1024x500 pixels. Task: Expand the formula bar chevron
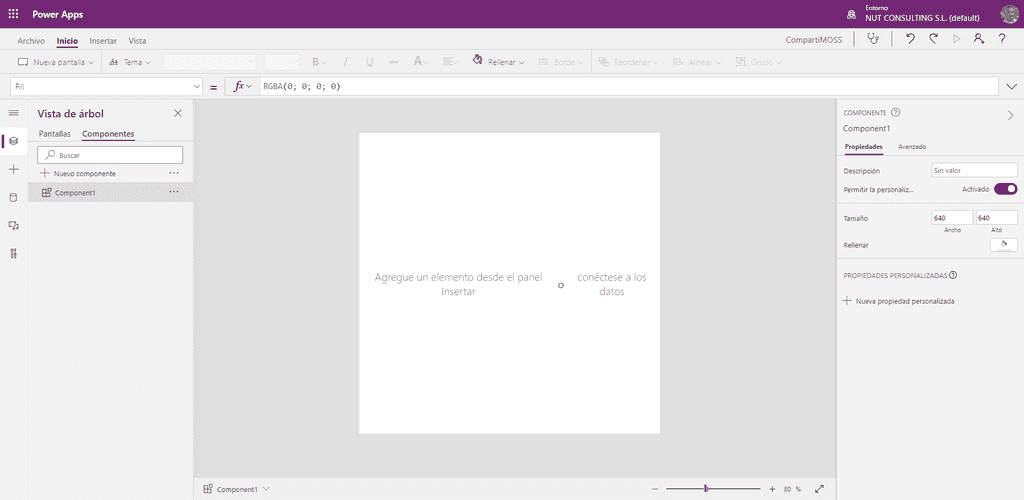1012,86
